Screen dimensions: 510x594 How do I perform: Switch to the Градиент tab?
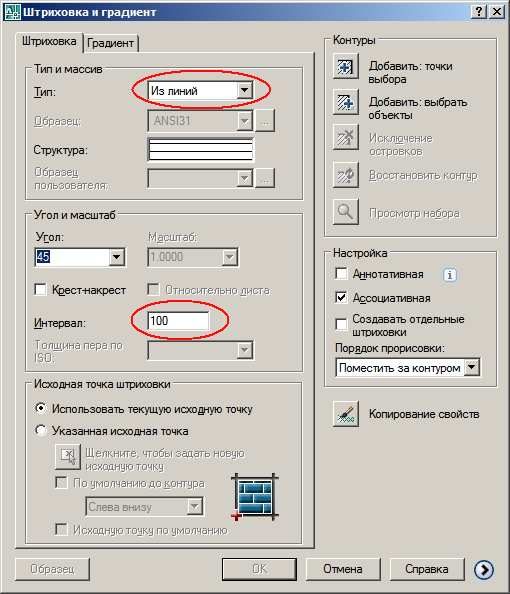[x=110, y=43]
